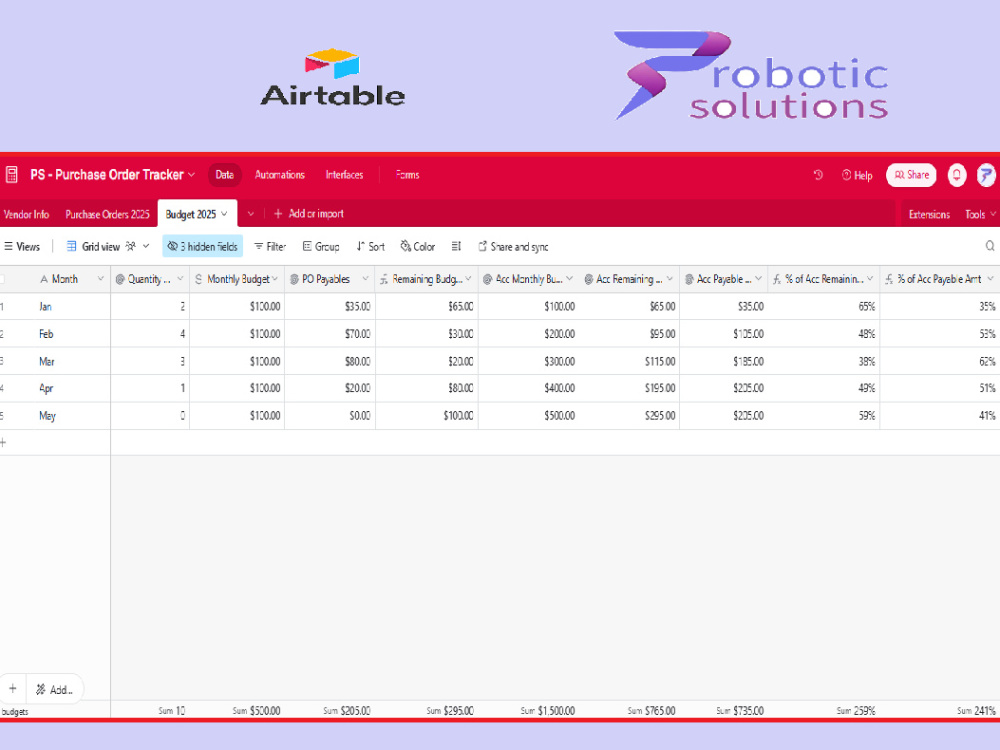Switch to the Interfaces tab
The image size is (1000, 750).
click(344, 175)
